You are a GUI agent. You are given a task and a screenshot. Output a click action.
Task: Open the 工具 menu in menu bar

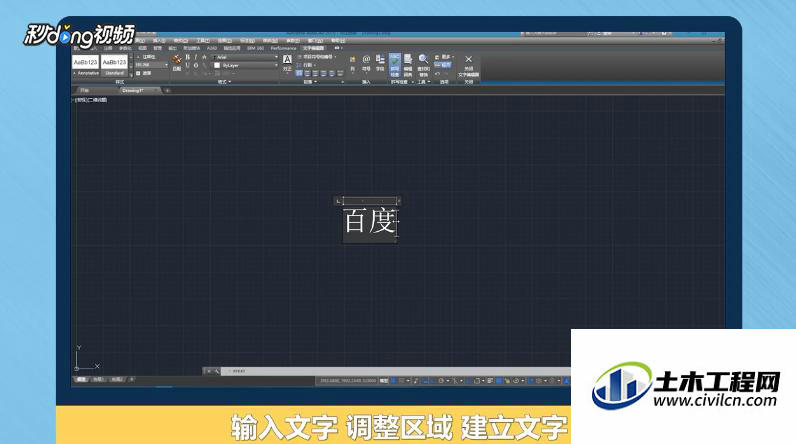[203, 41]
